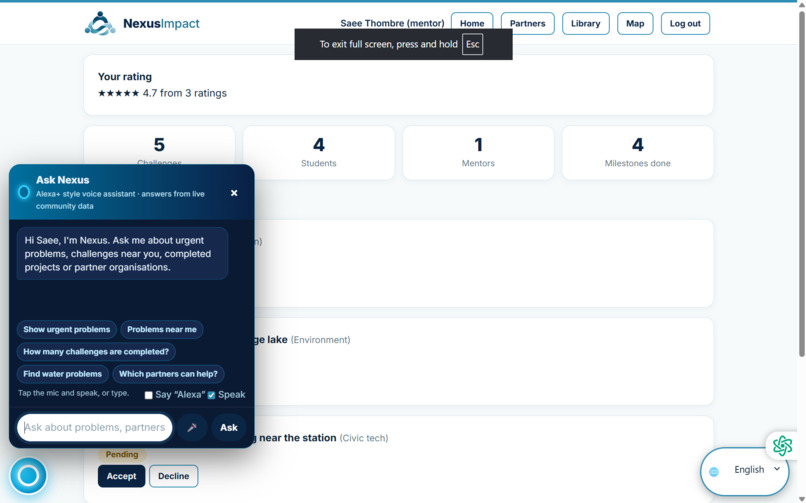Click the NexusImpact logo icon
806x503 pixels.
point(100,24)
